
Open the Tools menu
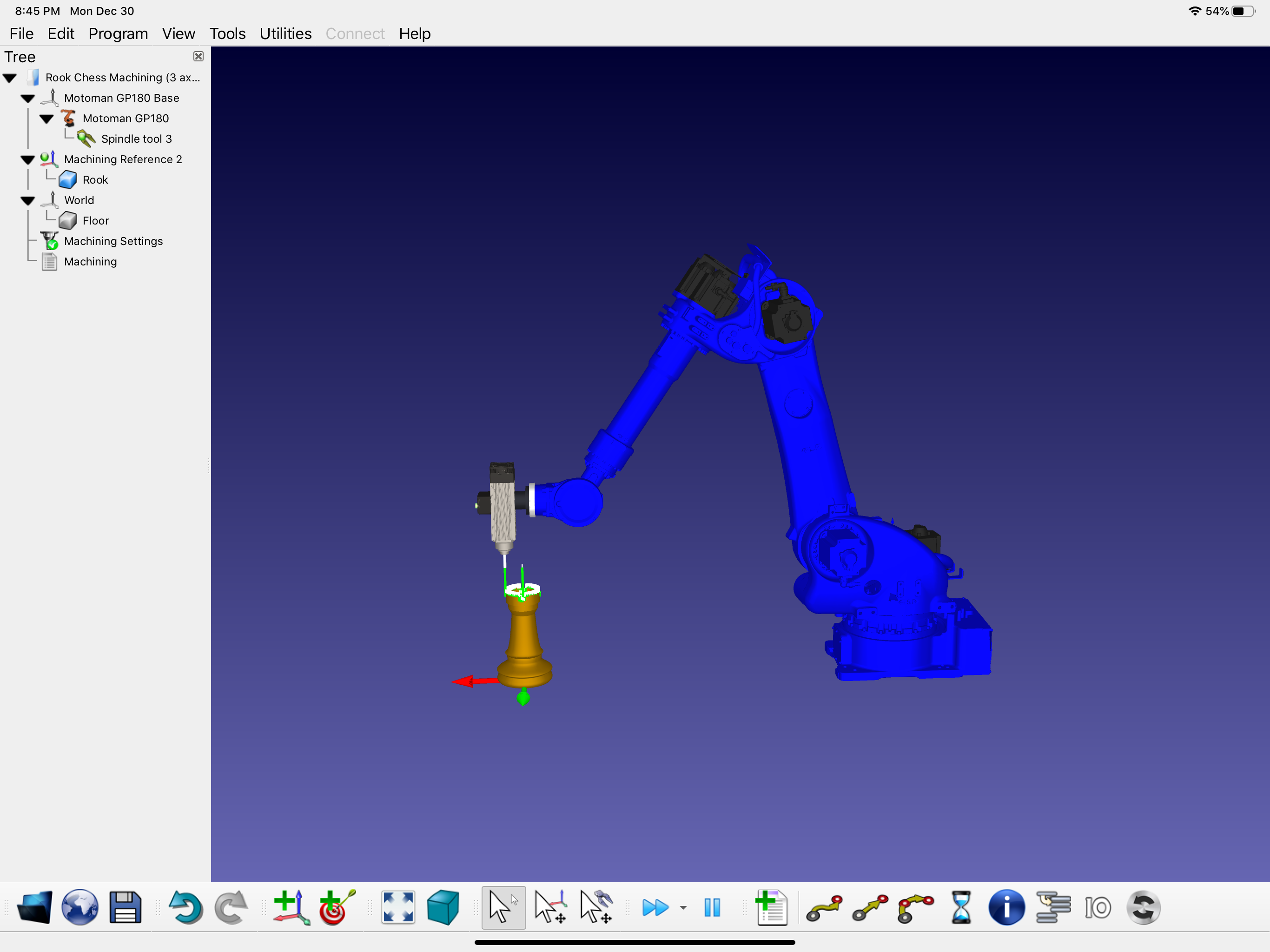[x=227, y=34]
